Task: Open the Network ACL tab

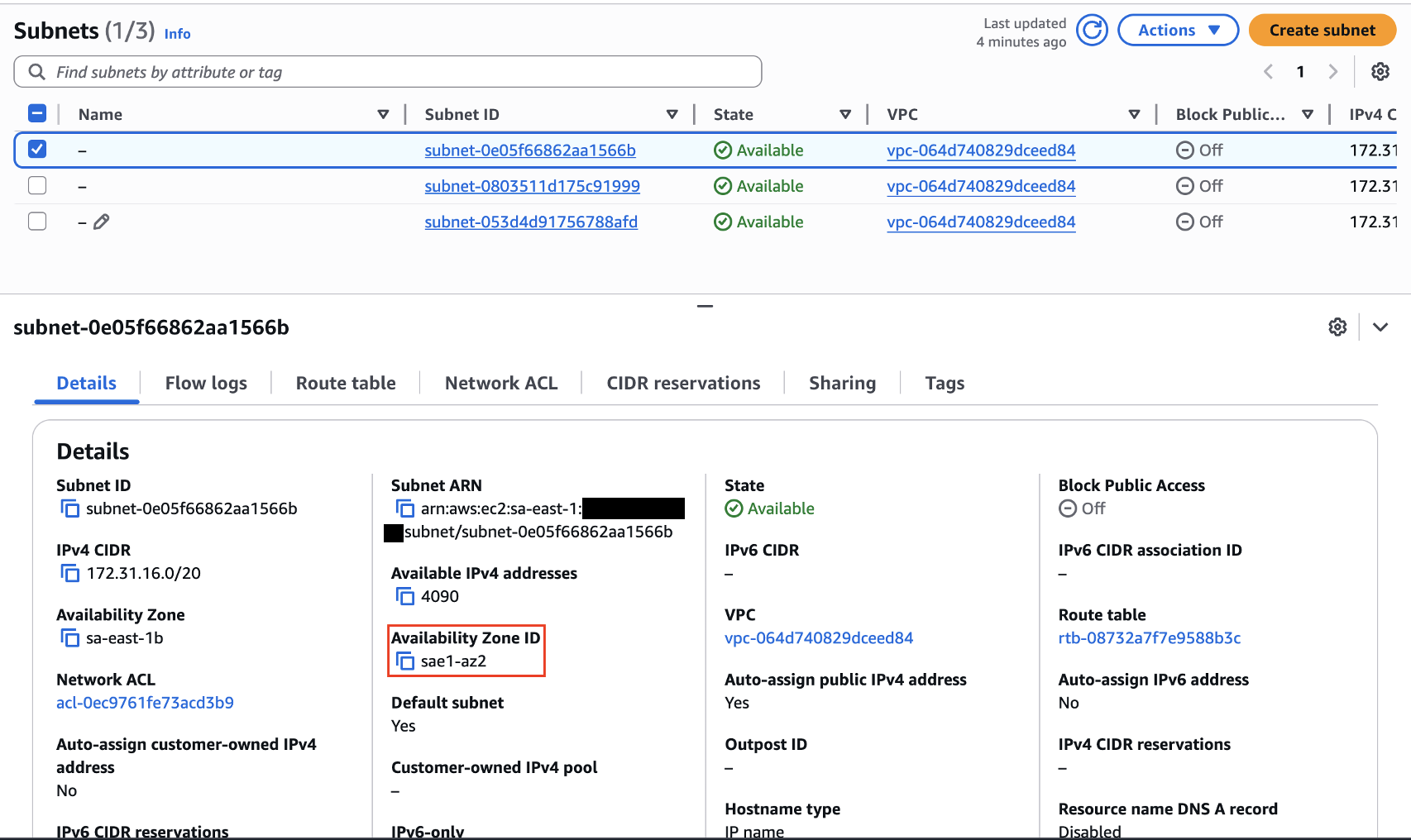Action: click(500, 383)
